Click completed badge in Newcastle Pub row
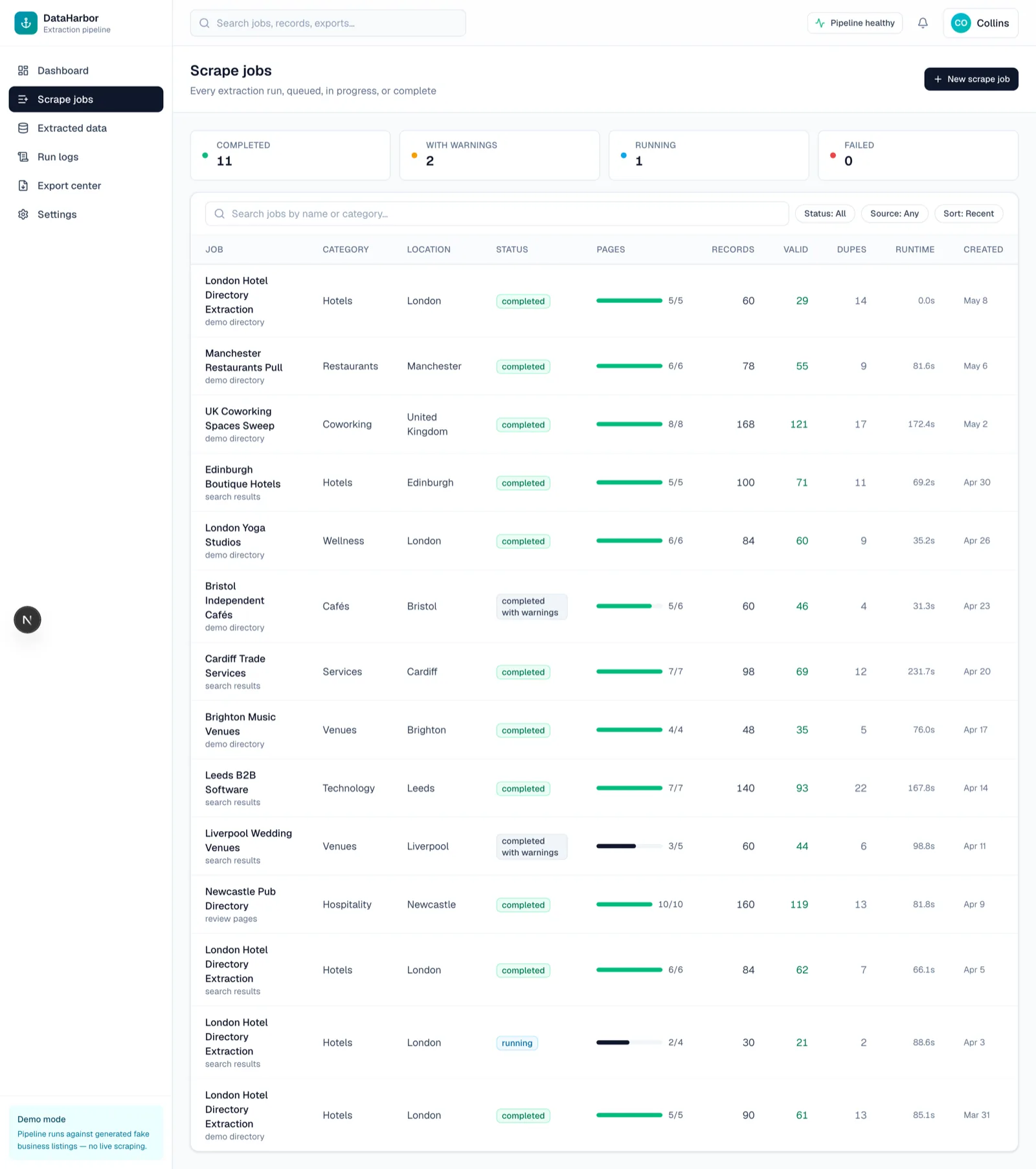Screen dimensions: 1036x1169 [x=523, y=905]
